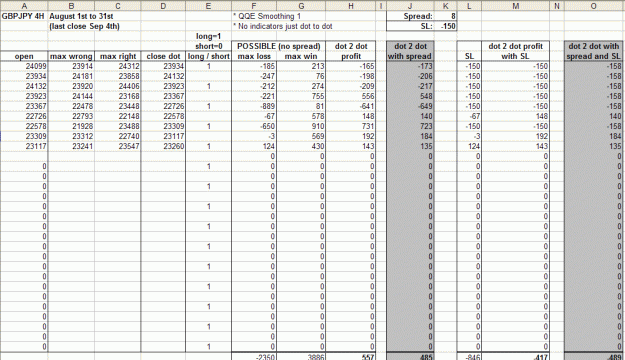
Task: Click the 'long=1' legend cell
Action: [208, 36]
